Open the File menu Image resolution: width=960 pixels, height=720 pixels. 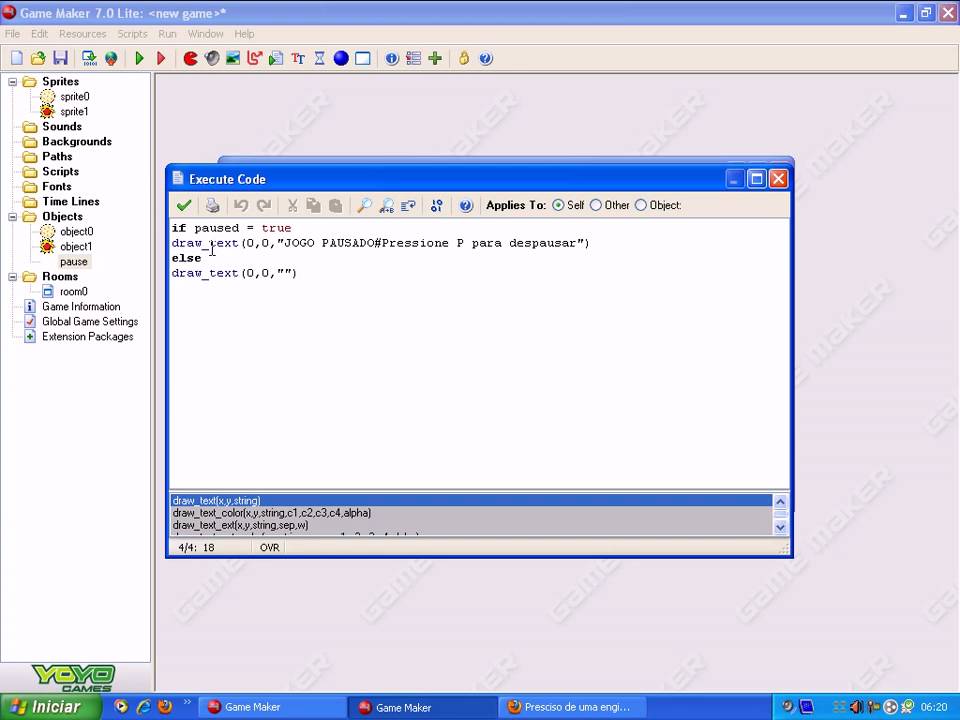click(12, 34)
